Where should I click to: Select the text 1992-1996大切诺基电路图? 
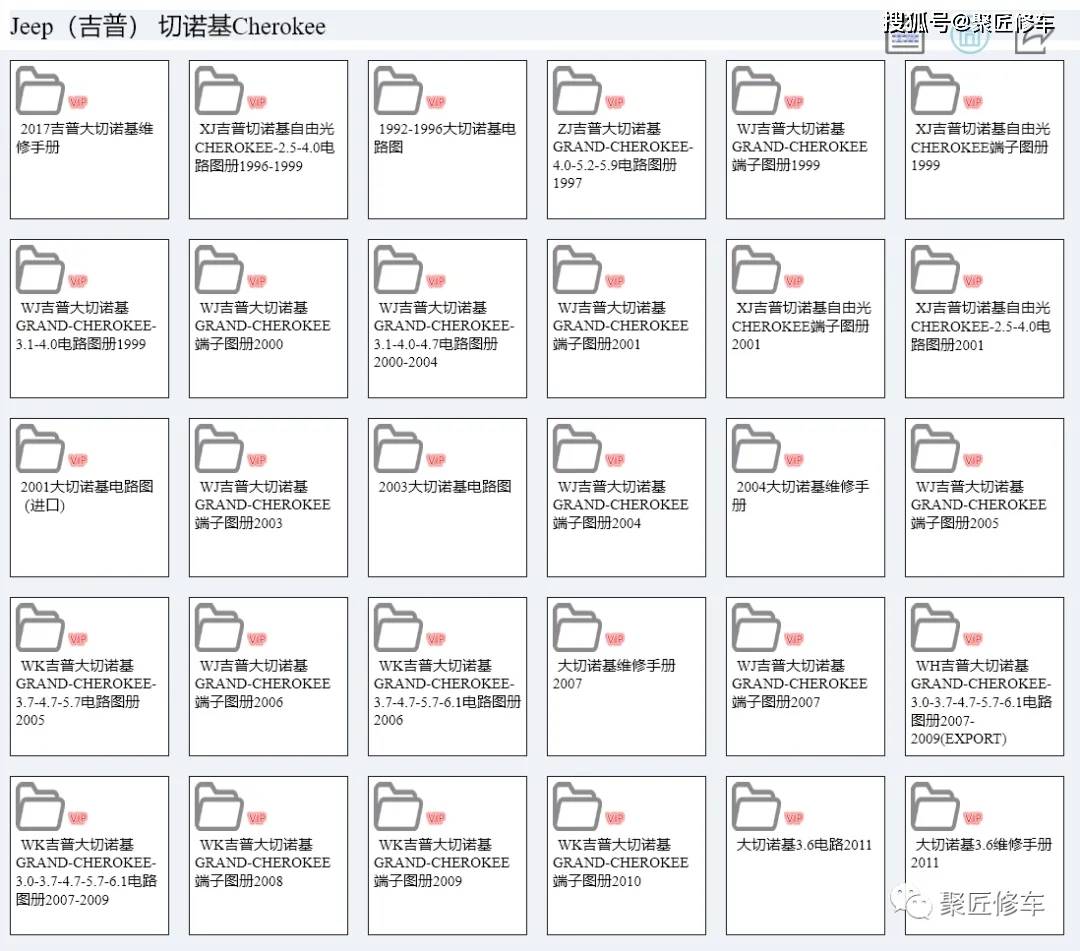[445, 138]
